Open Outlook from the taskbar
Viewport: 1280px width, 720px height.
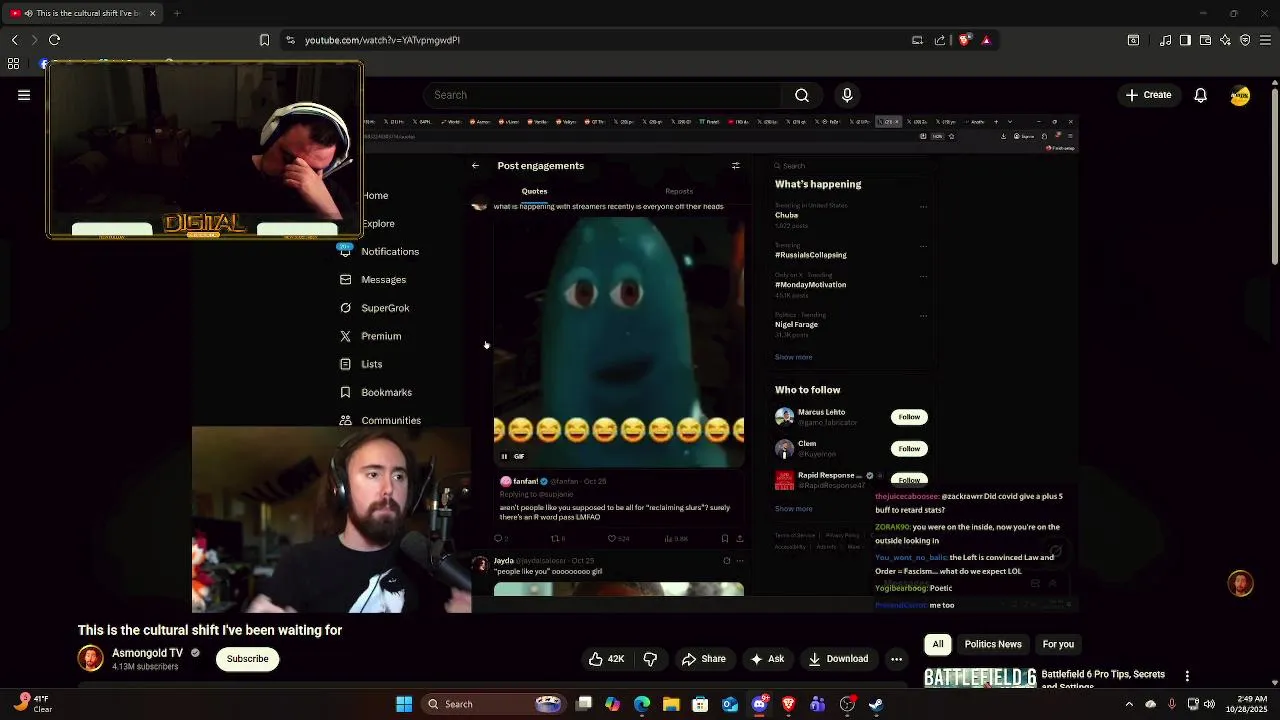(x=730, y=704)
